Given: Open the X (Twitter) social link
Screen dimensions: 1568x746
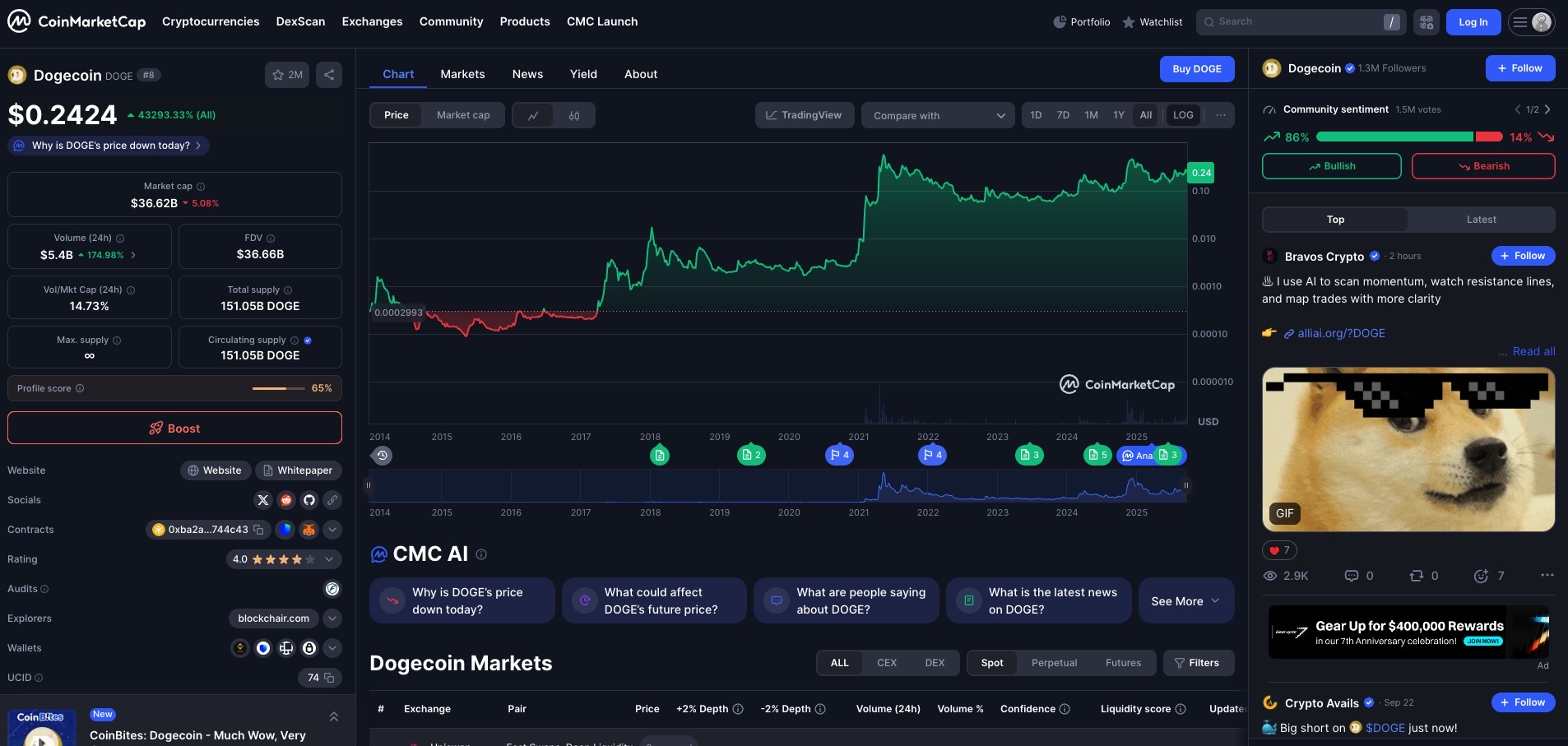Looking at the screenshot, I should (263, 500).
